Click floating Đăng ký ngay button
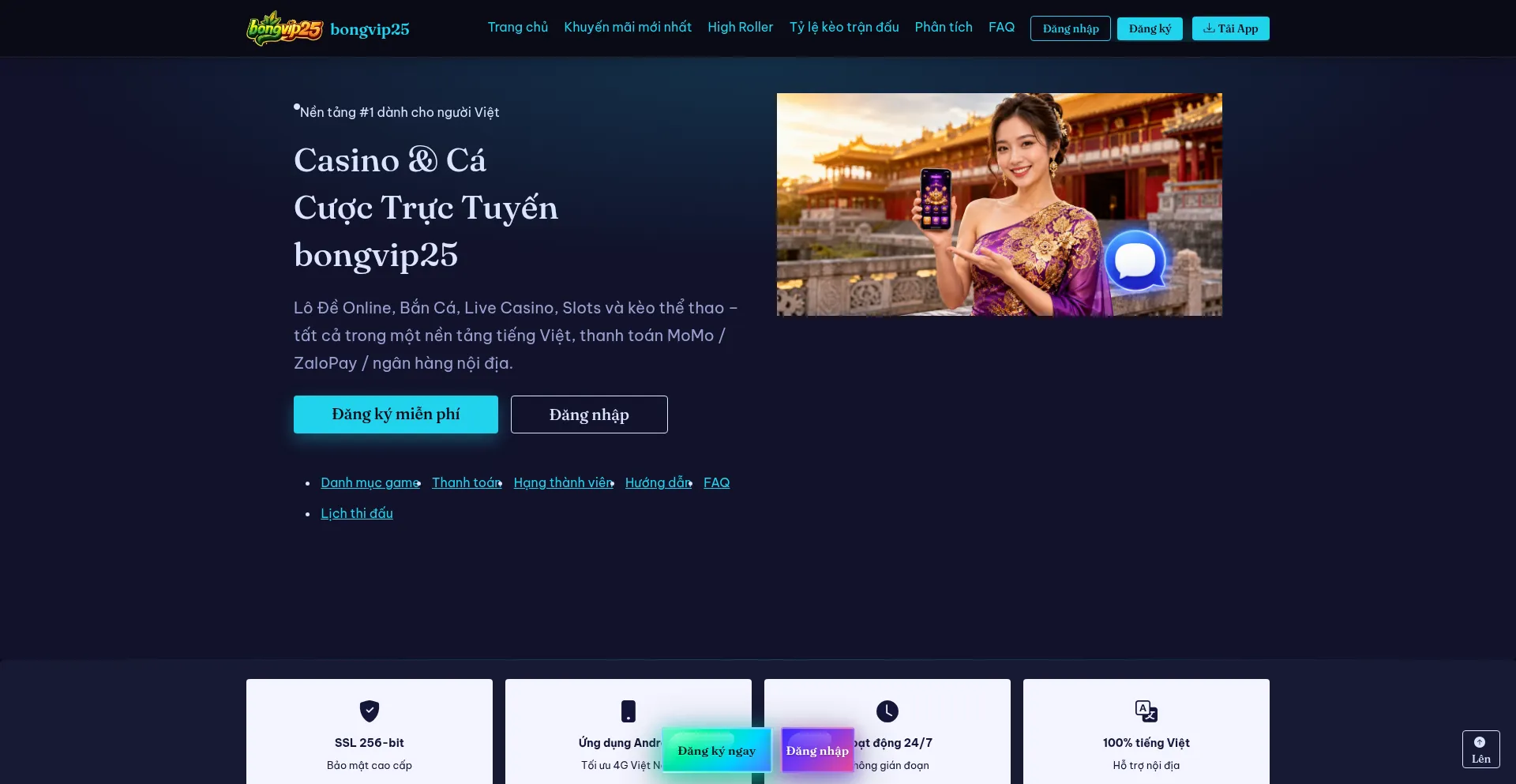Screen dimensions: 1516x784 pyautogui.click(x=716, y=750)
